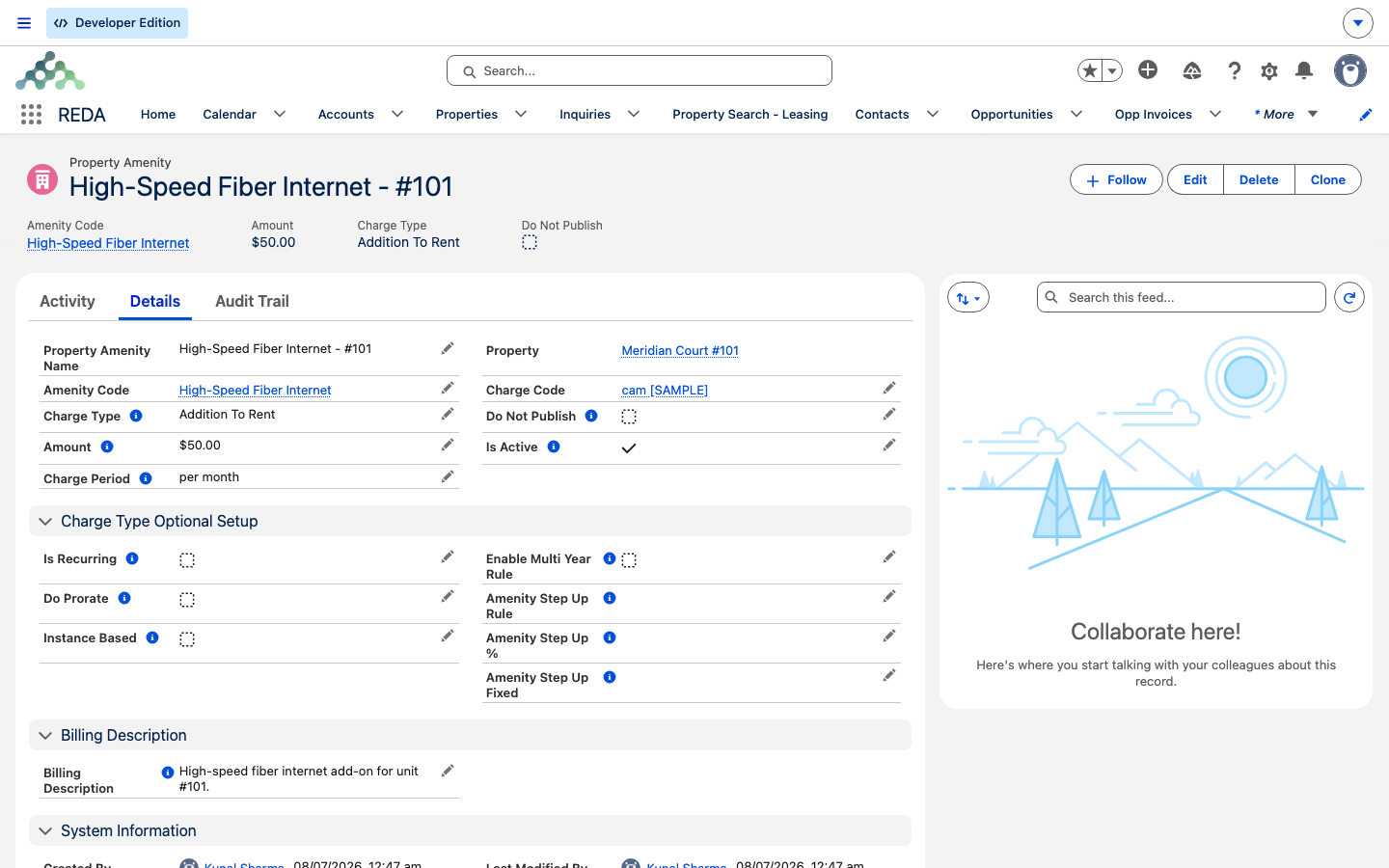The image size is (1389, 868).
Task: Open the global navigation hamburger menu
Action: pyautogui.click(x=24, y=23)
